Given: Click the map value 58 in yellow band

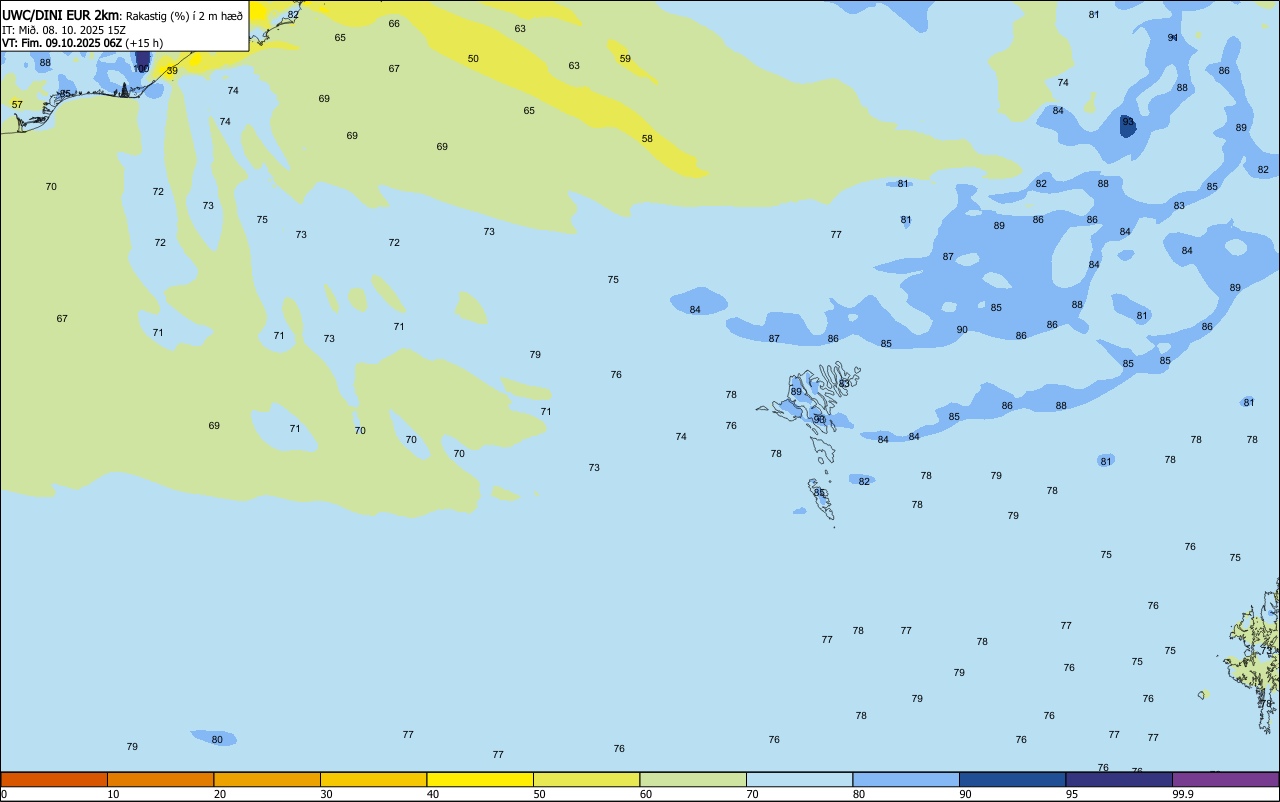Looking at the screenshot, I should pyautogui.click(x=647, y=139).
